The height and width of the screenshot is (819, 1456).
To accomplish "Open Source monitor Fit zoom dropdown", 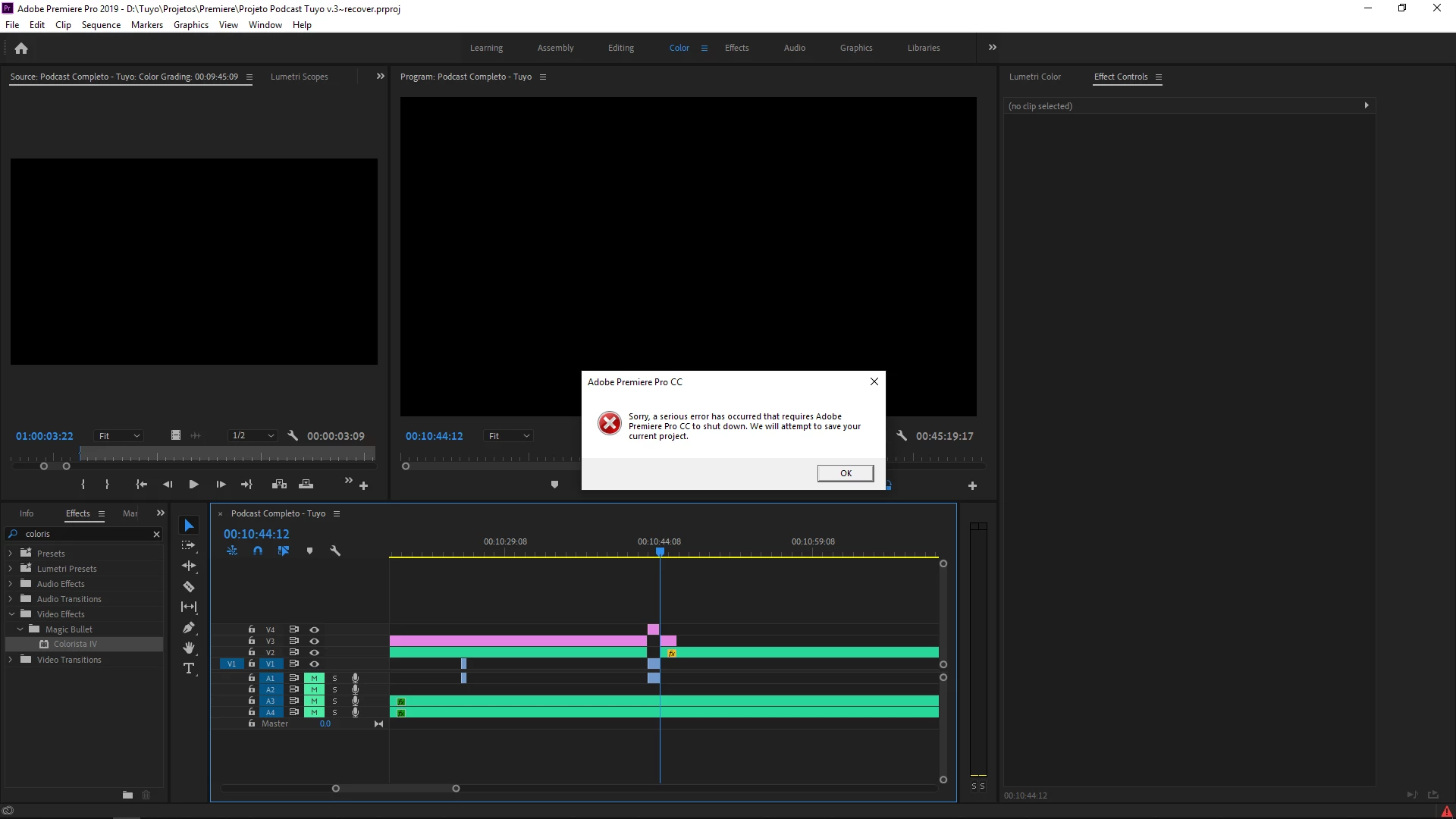I will [x=119, y=436].
